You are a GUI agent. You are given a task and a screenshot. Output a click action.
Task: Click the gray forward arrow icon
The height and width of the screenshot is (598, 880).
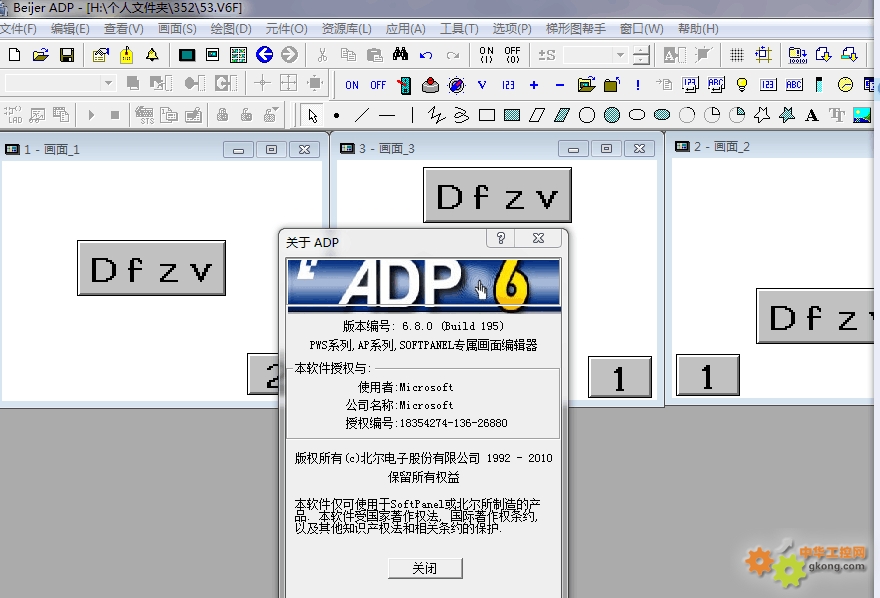coord(290,54)
